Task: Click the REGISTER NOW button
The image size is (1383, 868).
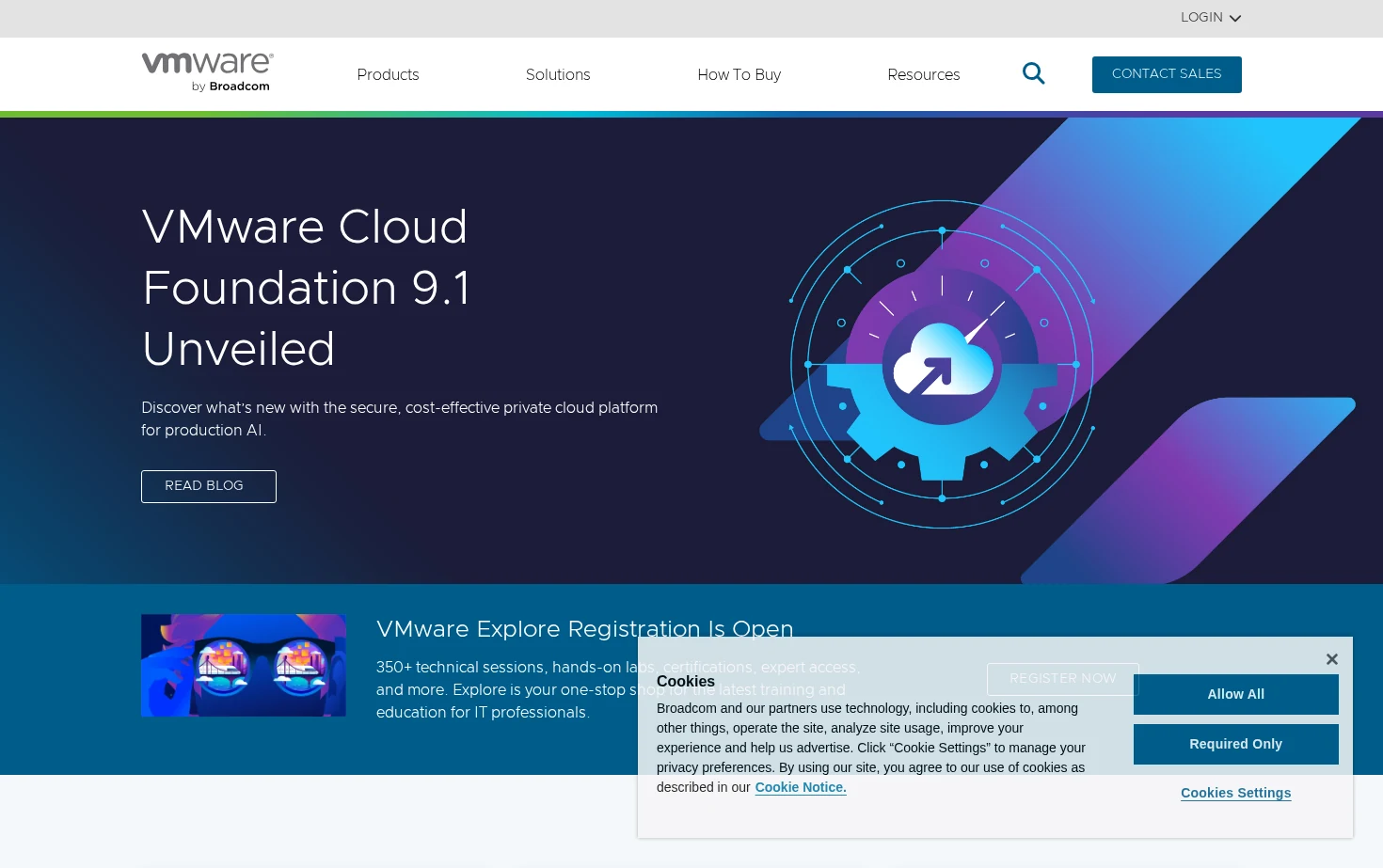Action: tap(1063, 679)
